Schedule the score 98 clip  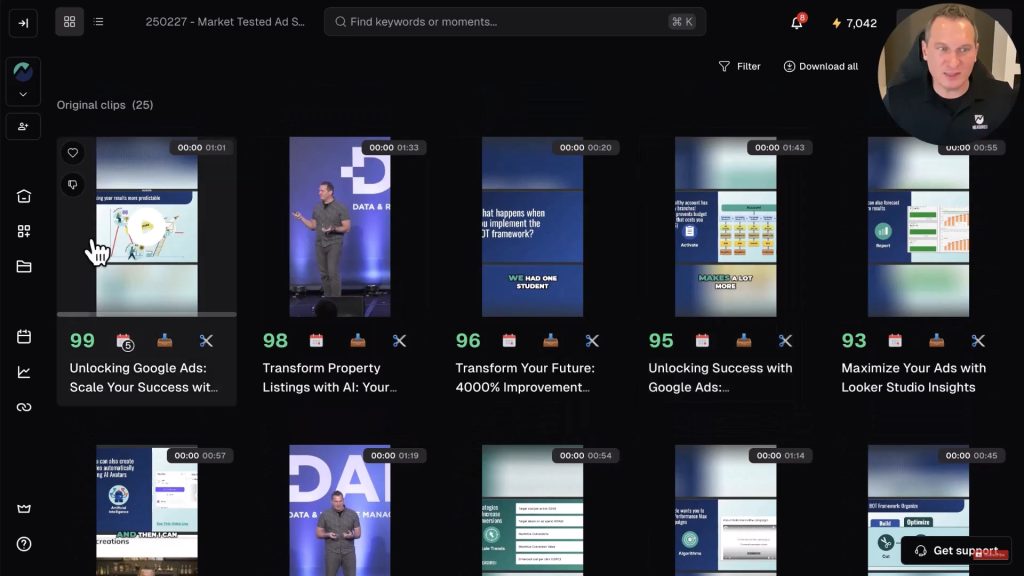[x=316, y=340]
